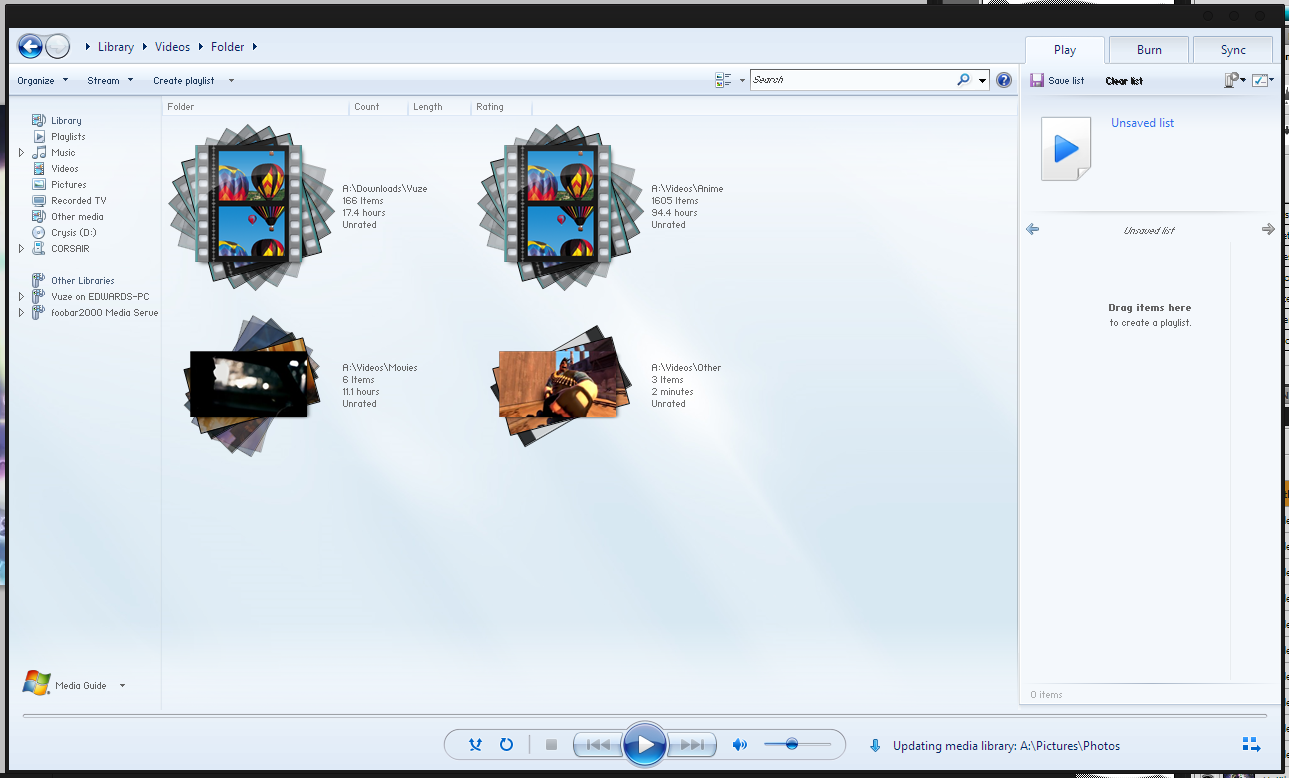
Task: Open the Help question mark icon
Action: click(1004, 80)
